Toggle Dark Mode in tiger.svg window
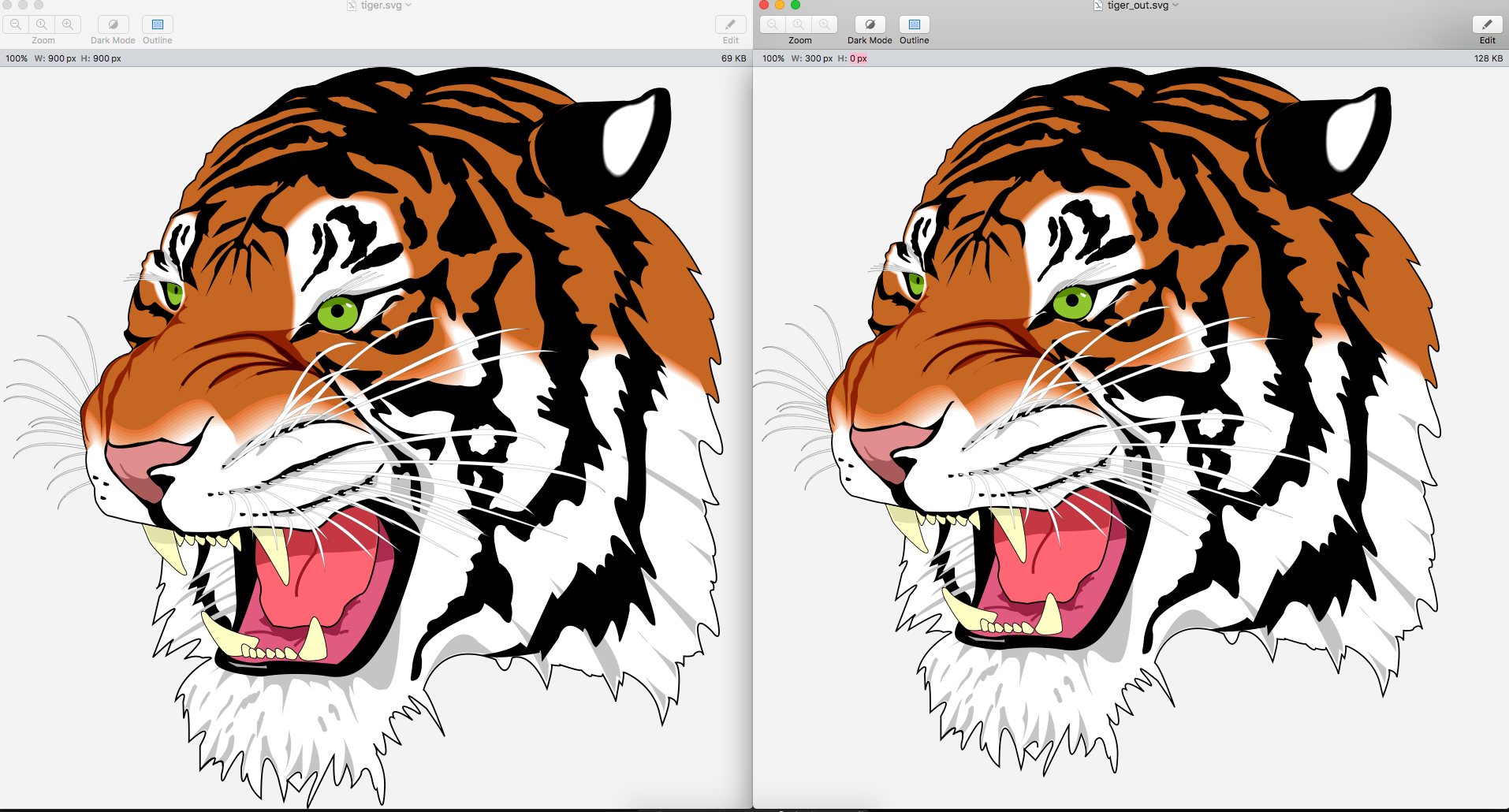This screenshot has width=1509, height=812. pyautogui.click(x=113, y=24)
